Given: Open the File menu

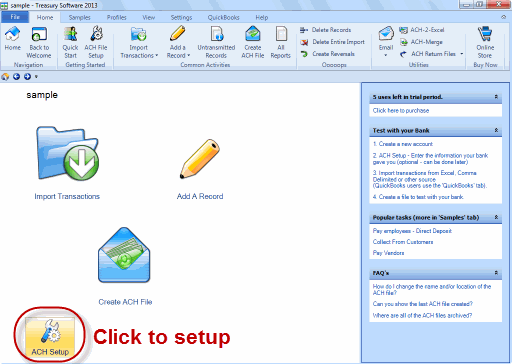Looking at the screenshot, I should click(15, 17).
